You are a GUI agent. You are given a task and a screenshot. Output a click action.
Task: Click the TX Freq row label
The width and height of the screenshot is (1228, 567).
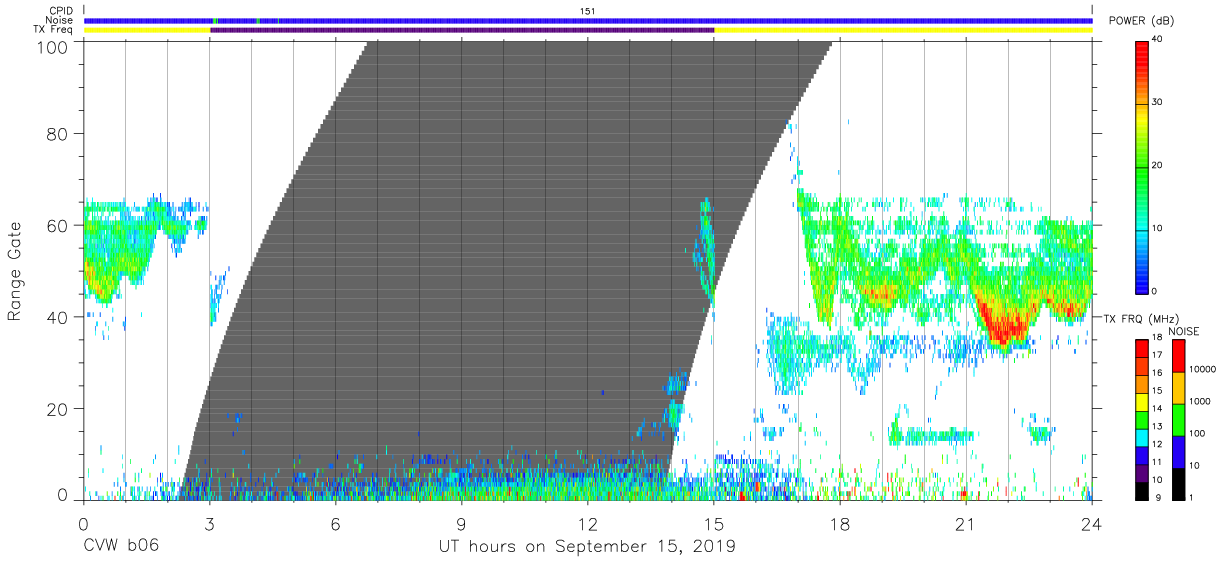coord(55,30)
